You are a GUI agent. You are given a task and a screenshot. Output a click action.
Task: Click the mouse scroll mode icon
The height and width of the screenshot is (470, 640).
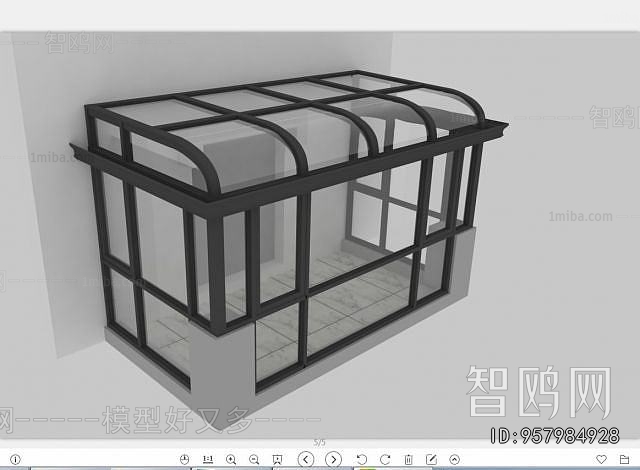pos(184,459)
